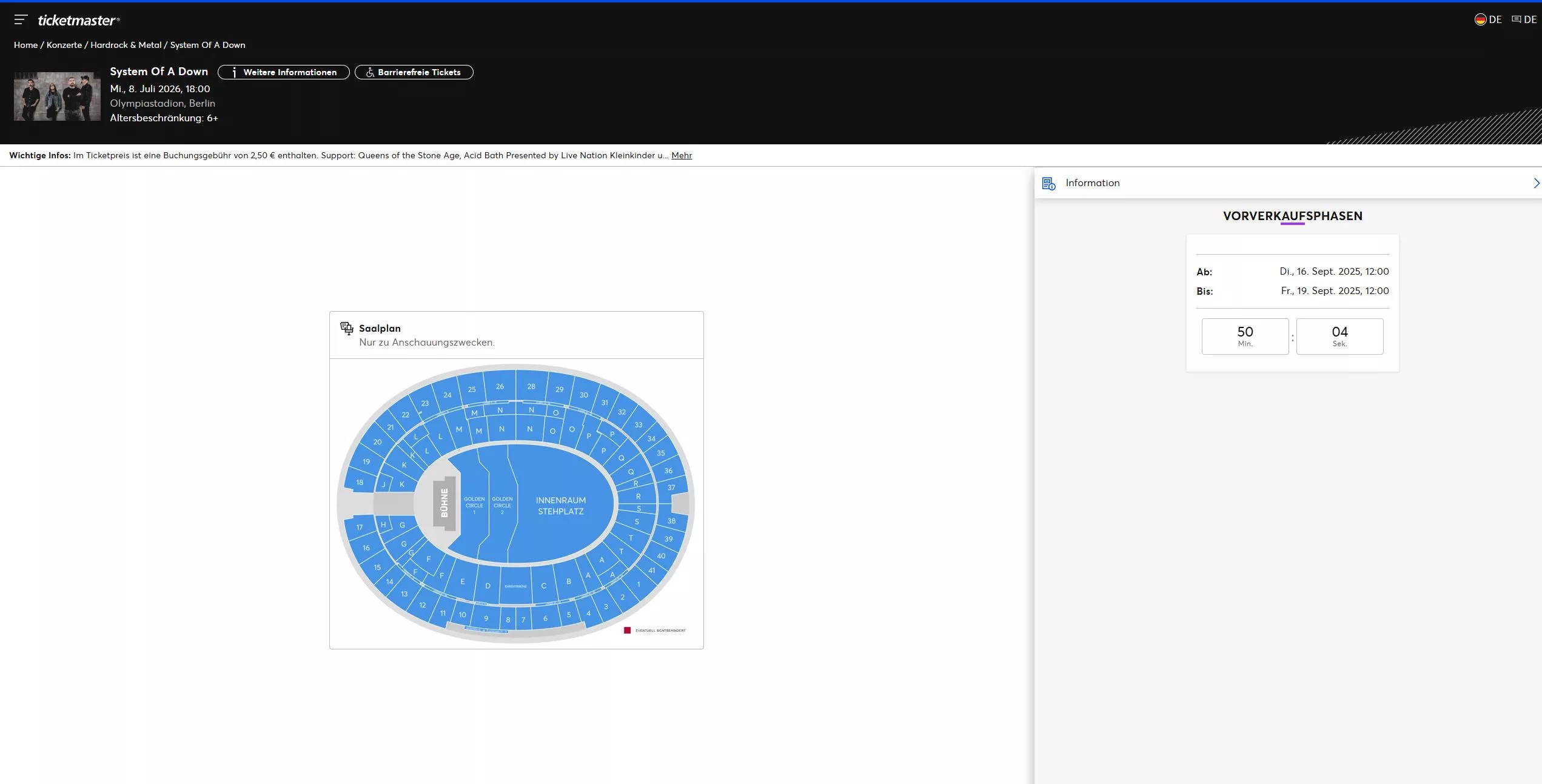Show Barrierefreie Tickets options
1542x784 pixels.
point(414,72)
